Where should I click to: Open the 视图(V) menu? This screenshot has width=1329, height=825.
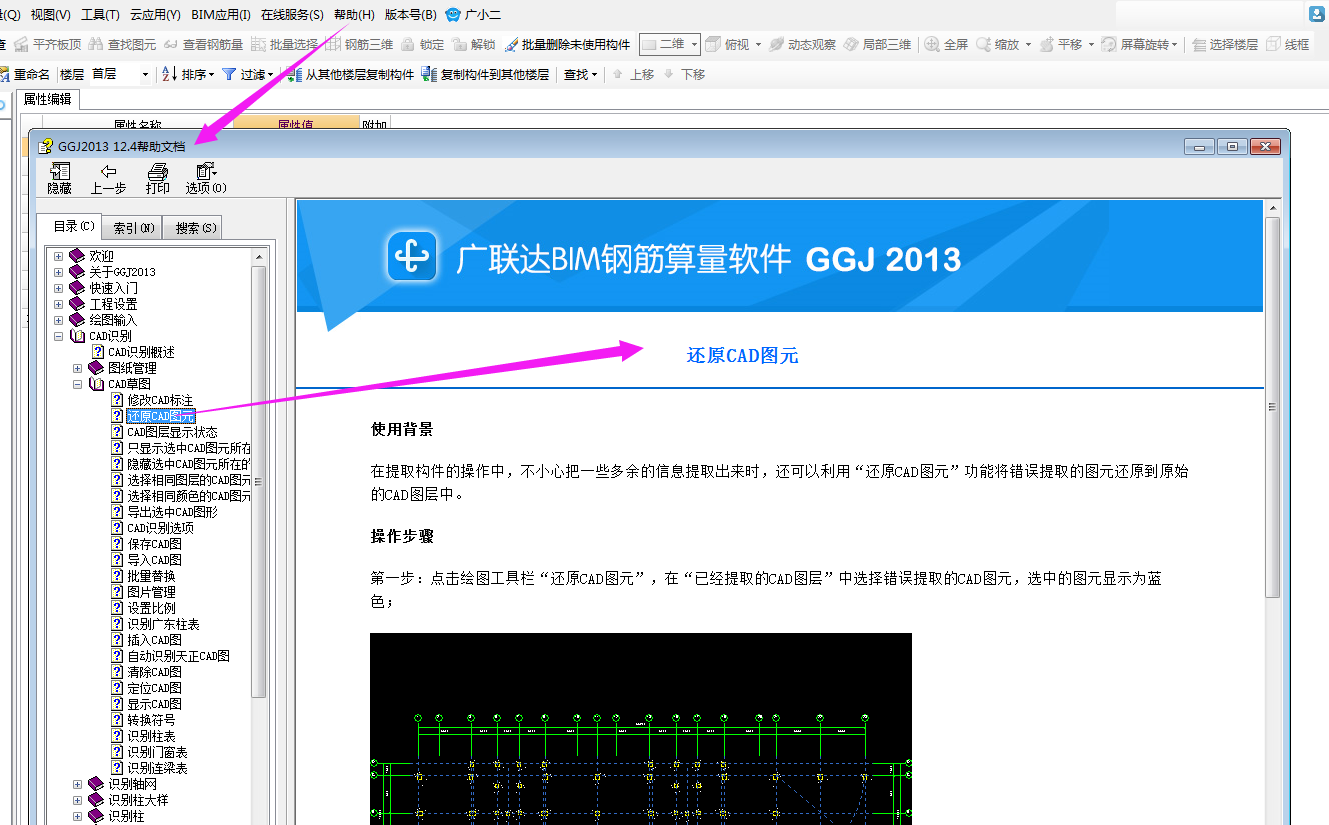[50, 15]
